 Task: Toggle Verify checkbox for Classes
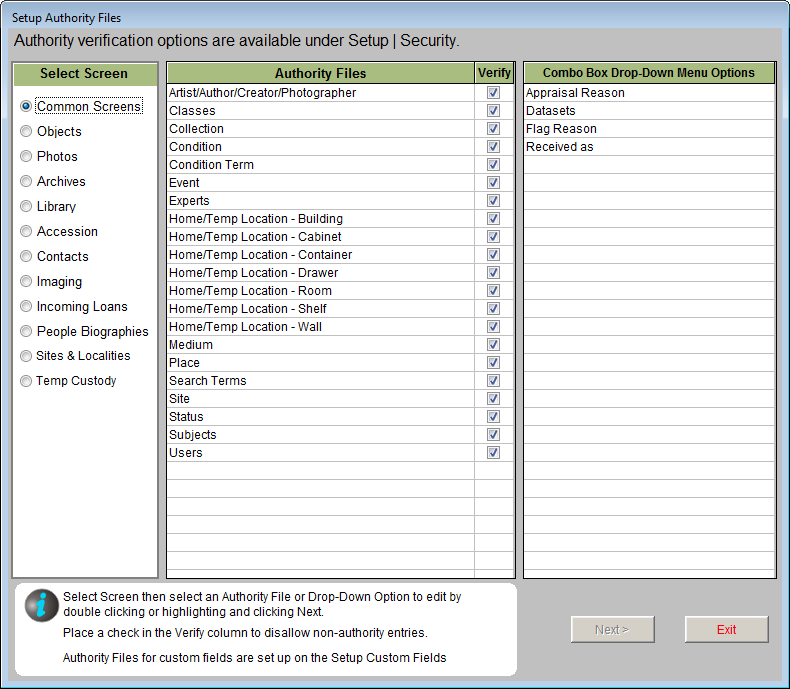point(493,111)
